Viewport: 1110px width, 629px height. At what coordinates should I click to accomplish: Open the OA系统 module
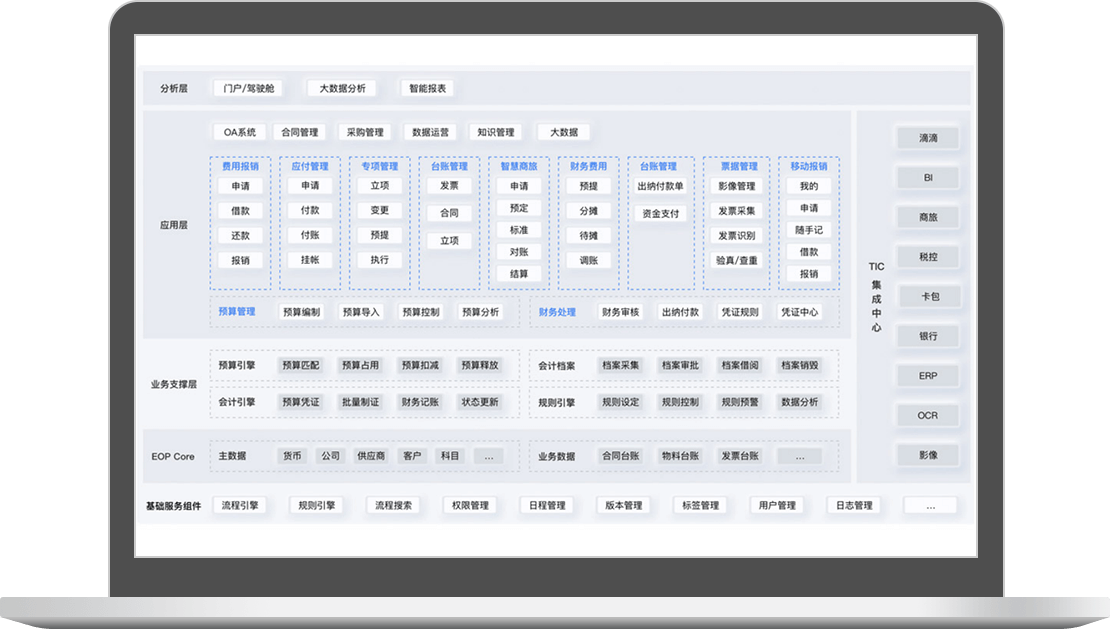[x=240, y=132]
